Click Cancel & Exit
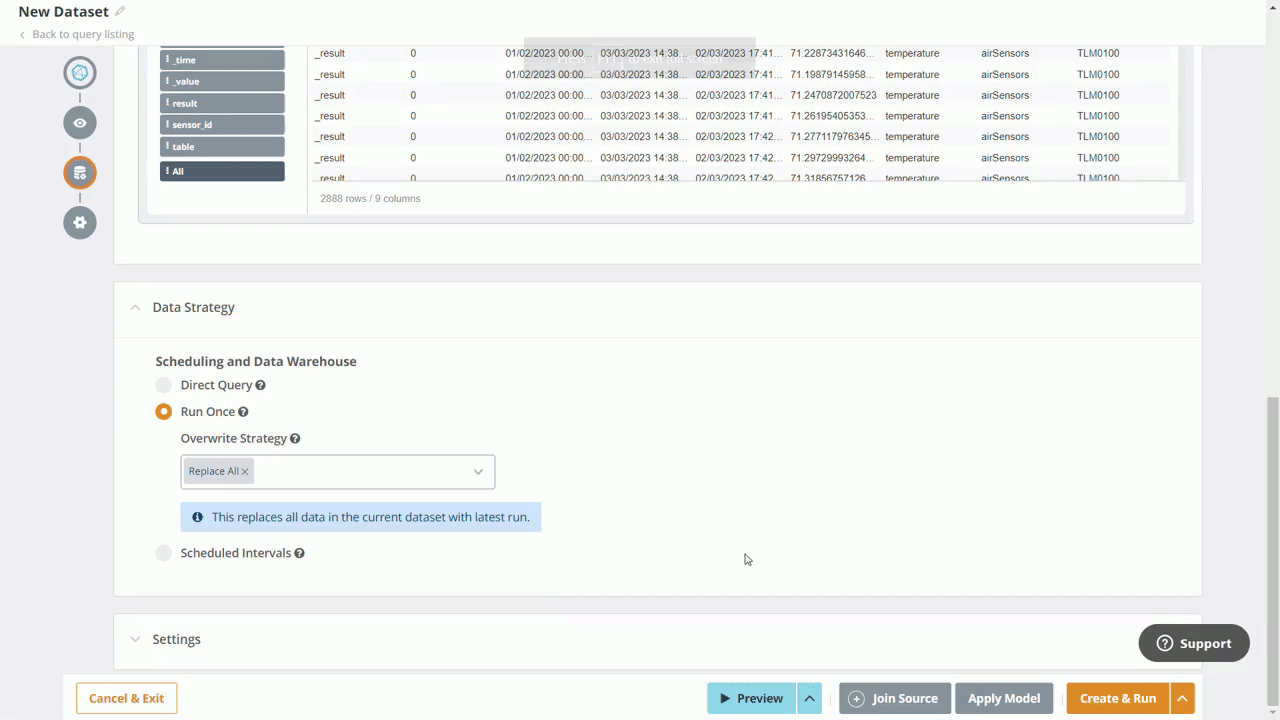 click(x=126, y=698)
